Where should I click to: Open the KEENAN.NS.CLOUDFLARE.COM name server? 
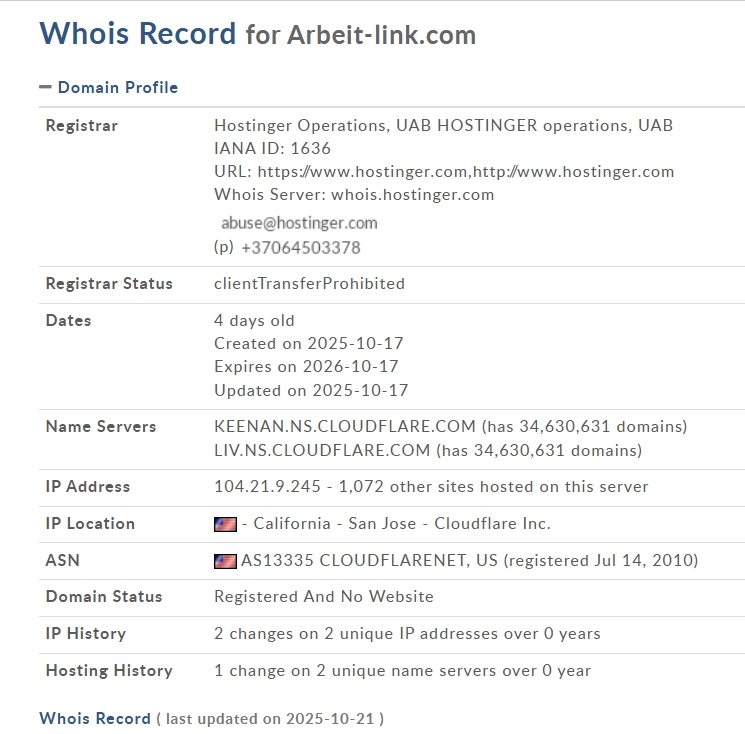pyautogui.click(x=345, y=427)
